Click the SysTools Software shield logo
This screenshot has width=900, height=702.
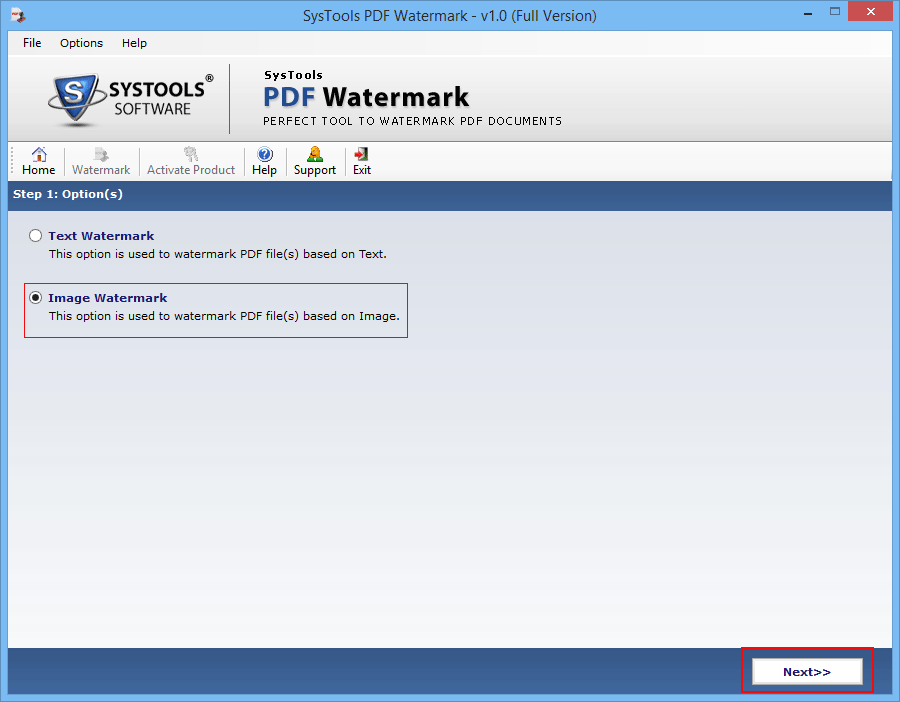75,98
